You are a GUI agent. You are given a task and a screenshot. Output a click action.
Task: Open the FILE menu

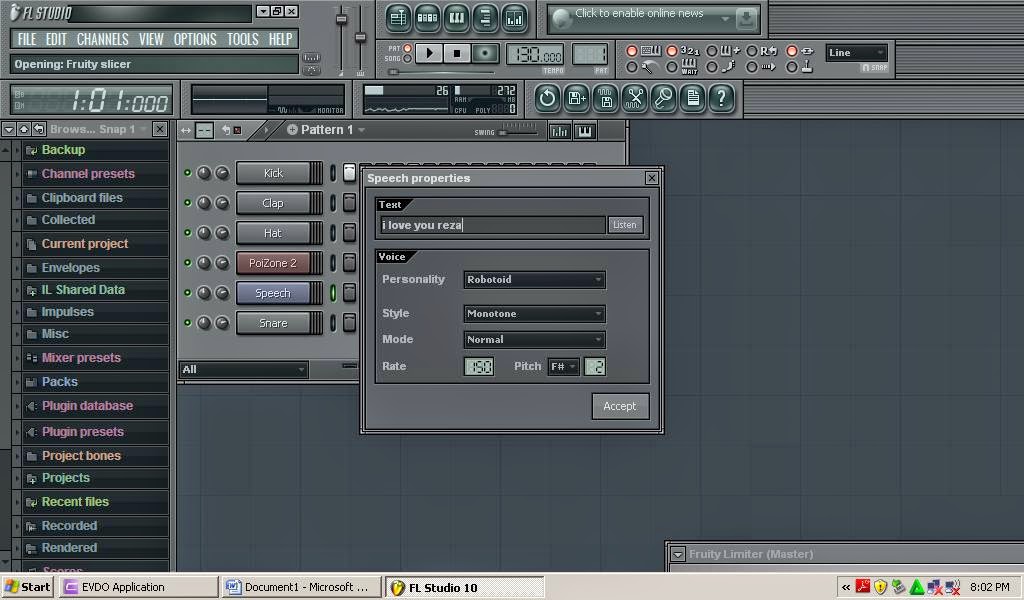(x=27, y=39)
